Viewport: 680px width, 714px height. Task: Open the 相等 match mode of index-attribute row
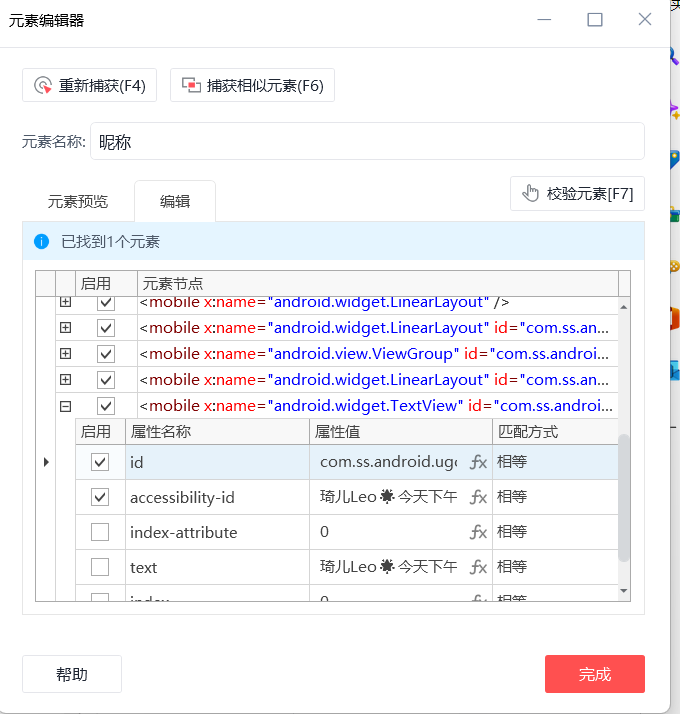click(555, 532)
